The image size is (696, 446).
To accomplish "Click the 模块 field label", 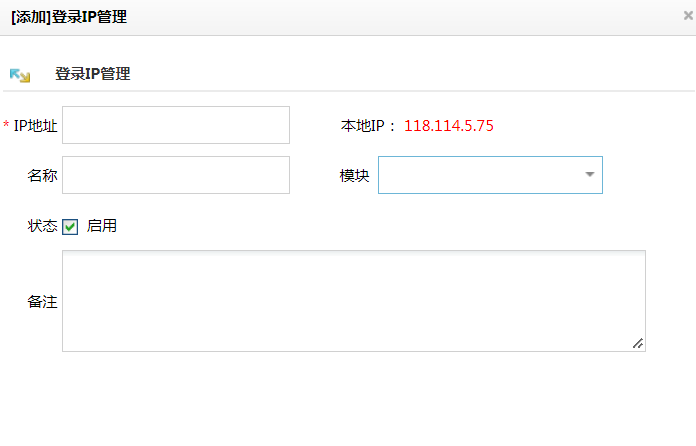I will point(354,176).
